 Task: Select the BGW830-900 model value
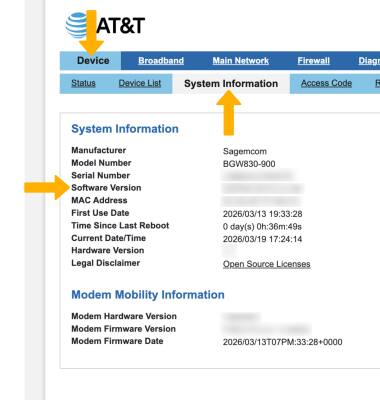249,164
